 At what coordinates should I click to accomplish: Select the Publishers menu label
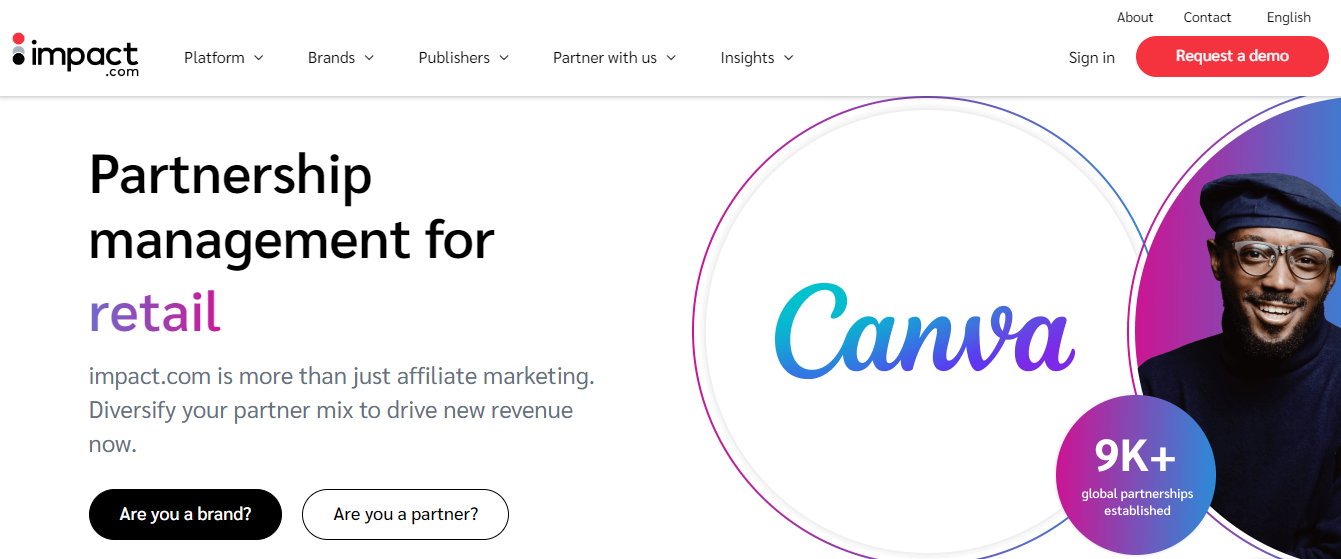(454, 58)
